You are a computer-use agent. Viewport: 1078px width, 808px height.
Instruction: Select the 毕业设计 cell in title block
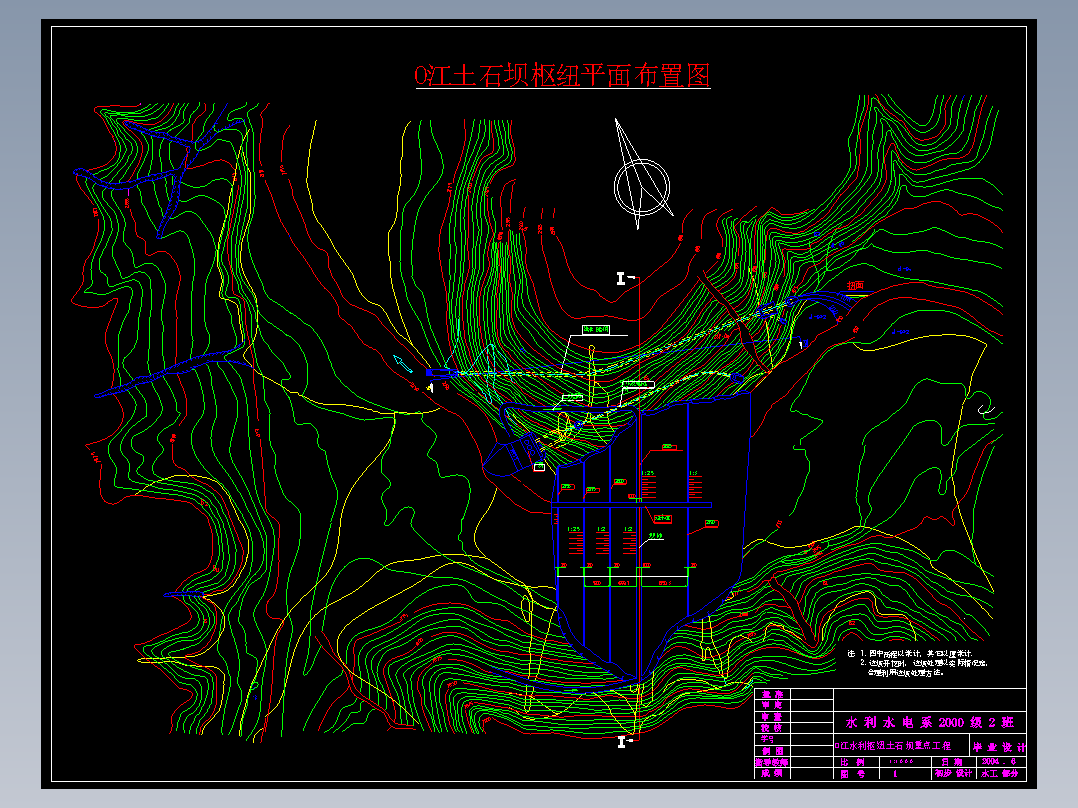(998, 747)
